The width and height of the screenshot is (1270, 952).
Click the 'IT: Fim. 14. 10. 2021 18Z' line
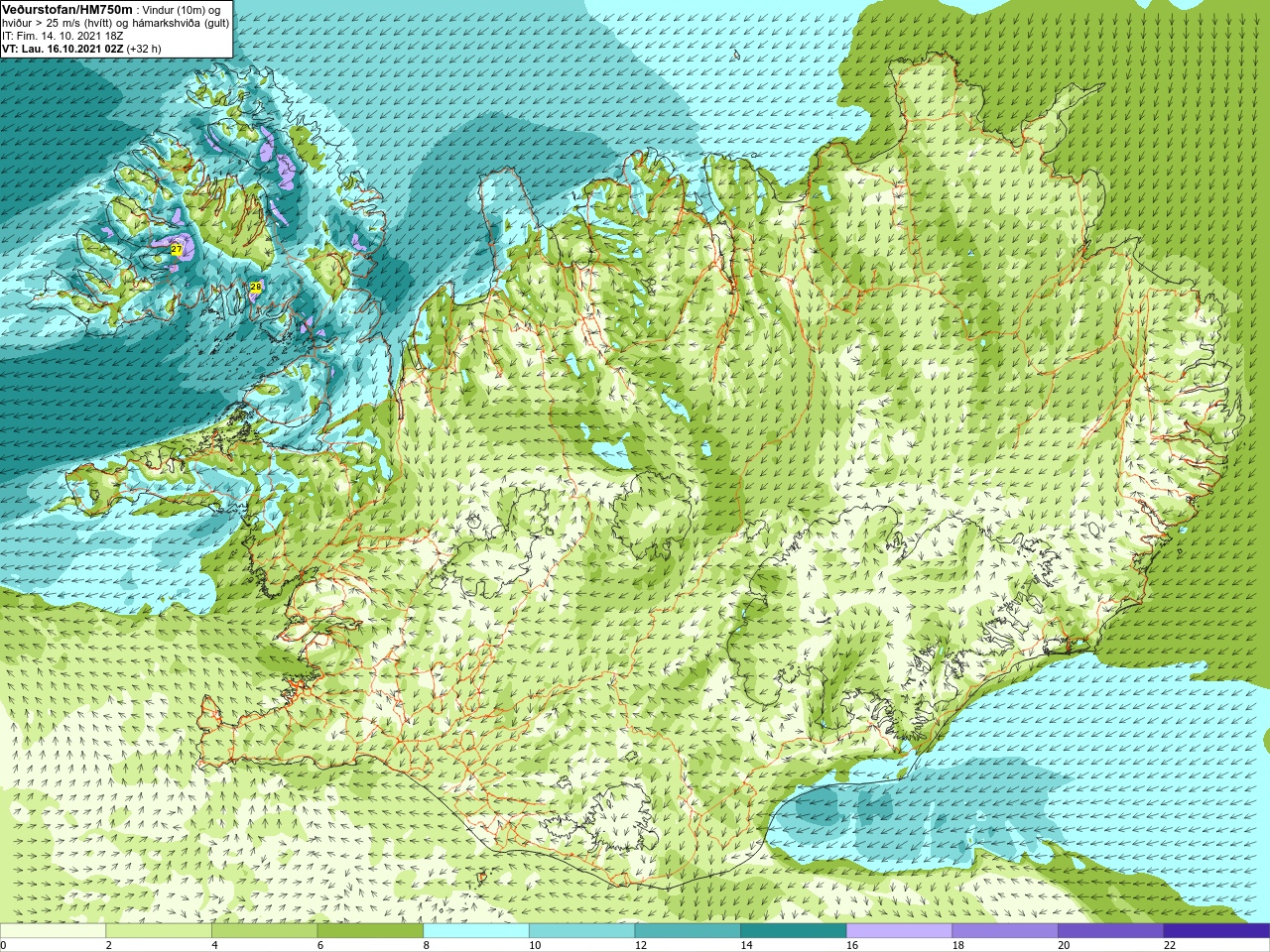63,36
